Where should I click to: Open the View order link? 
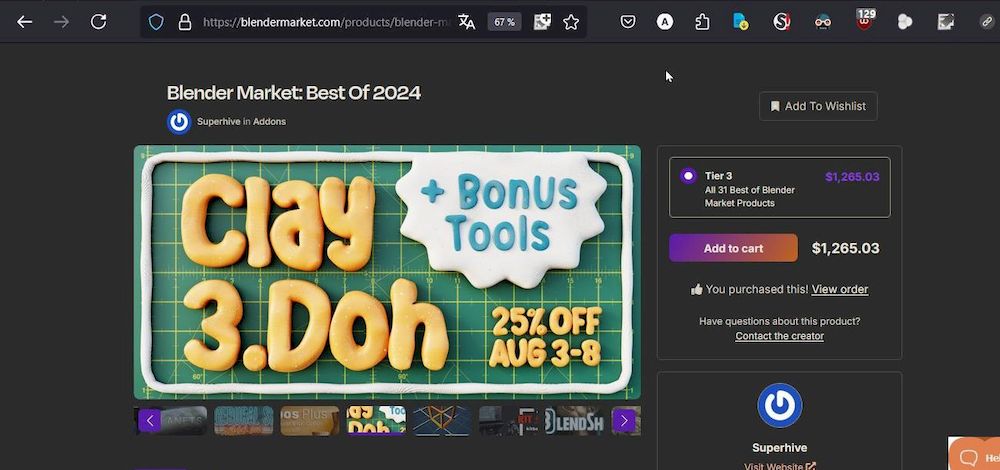tap(839, 290)
